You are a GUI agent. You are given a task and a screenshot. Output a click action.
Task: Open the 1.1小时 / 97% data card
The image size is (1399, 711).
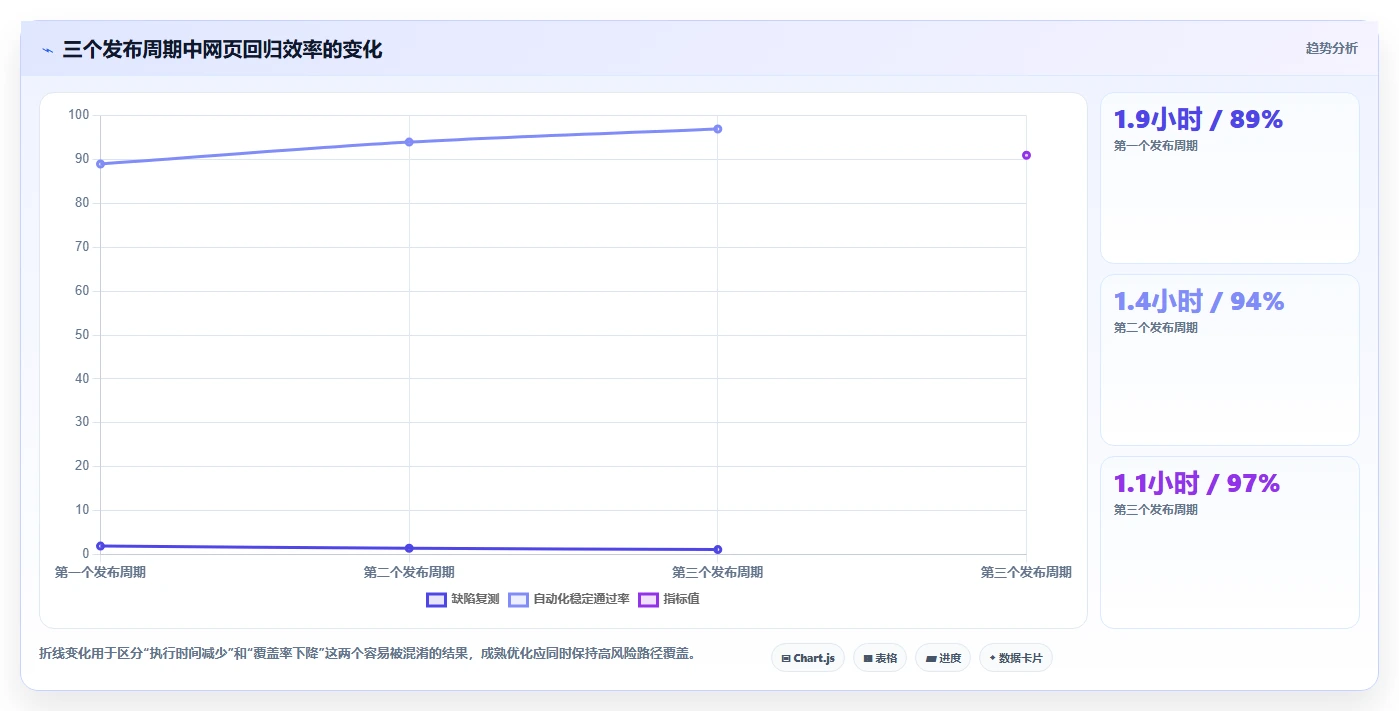pos(1230,542)
